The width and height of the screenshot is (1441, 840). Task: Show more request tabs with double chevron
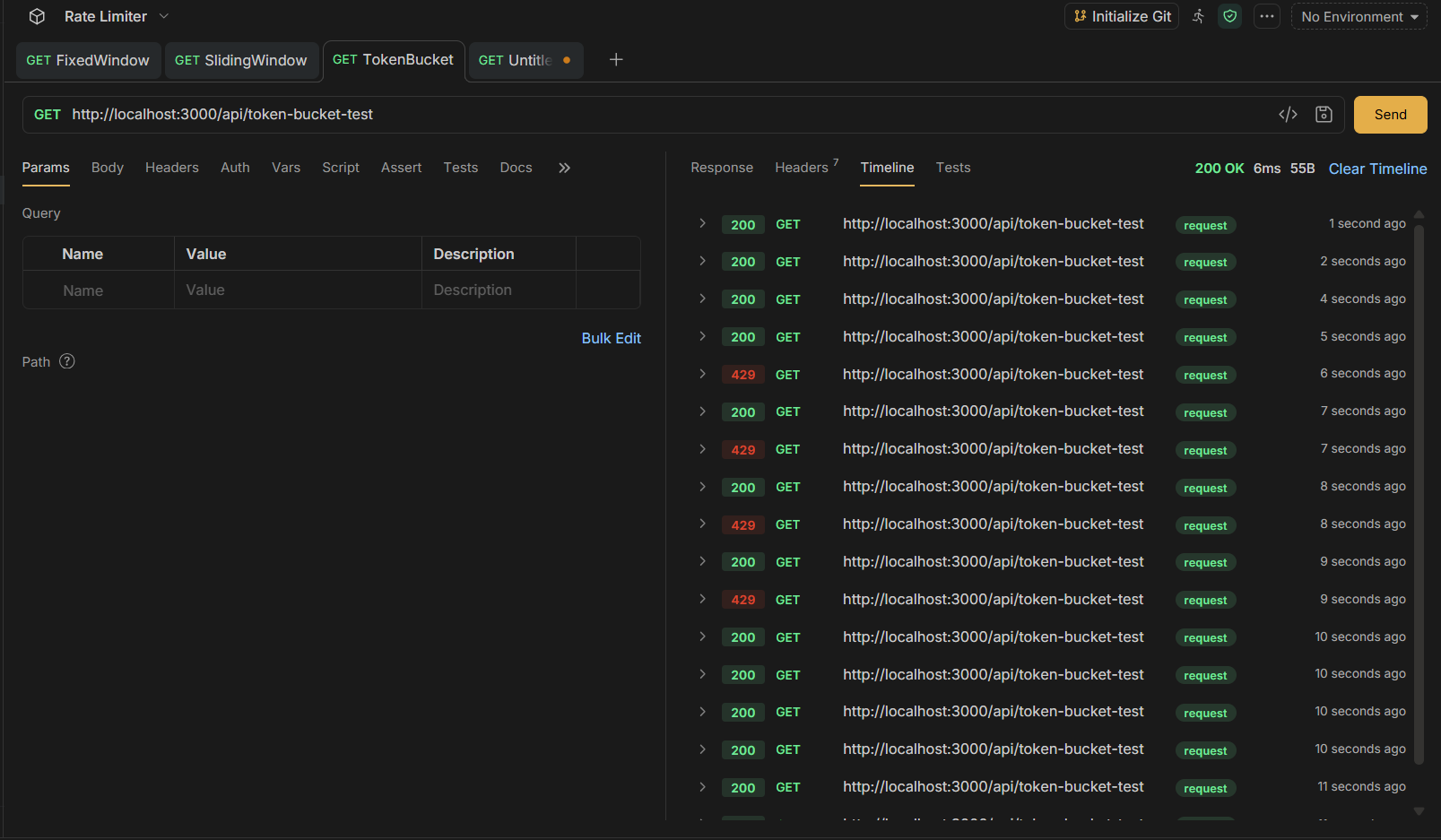coord(564,168)
